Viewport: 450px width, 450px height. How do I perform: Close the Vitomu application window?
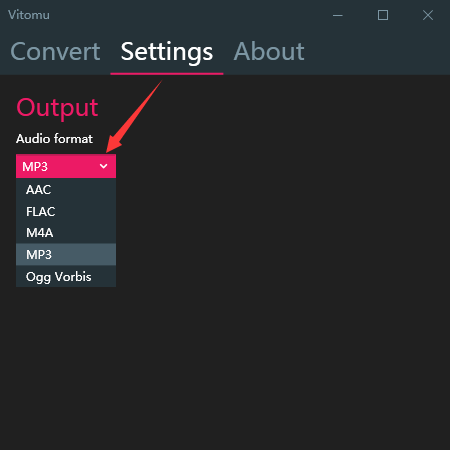(x=428, y=15)
